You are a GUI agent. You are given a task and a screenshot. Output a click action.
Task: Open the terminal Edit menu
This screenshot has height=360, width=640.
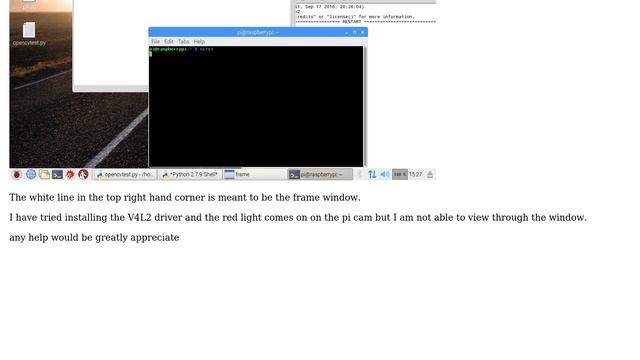[169, 42]
